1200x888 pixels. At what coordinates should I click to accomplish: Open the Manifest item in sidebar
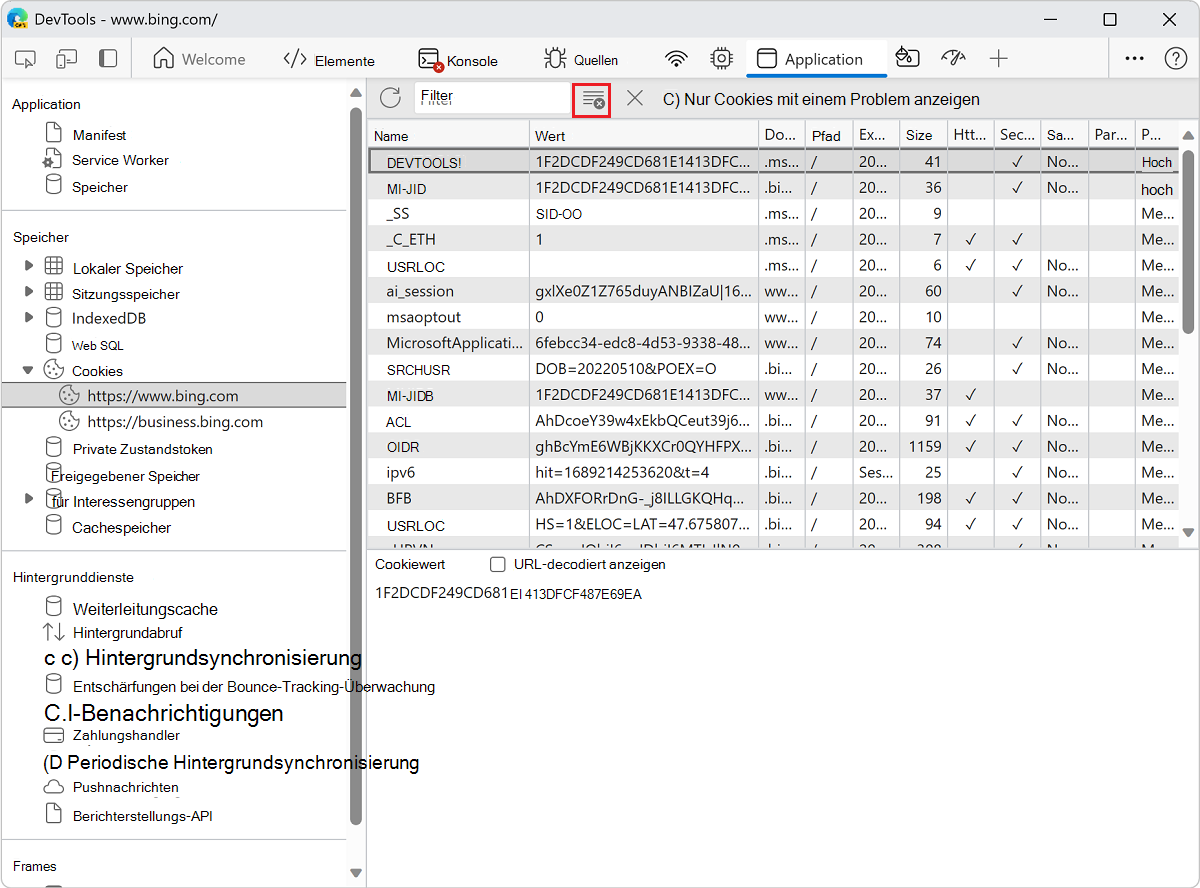[99, 135]
